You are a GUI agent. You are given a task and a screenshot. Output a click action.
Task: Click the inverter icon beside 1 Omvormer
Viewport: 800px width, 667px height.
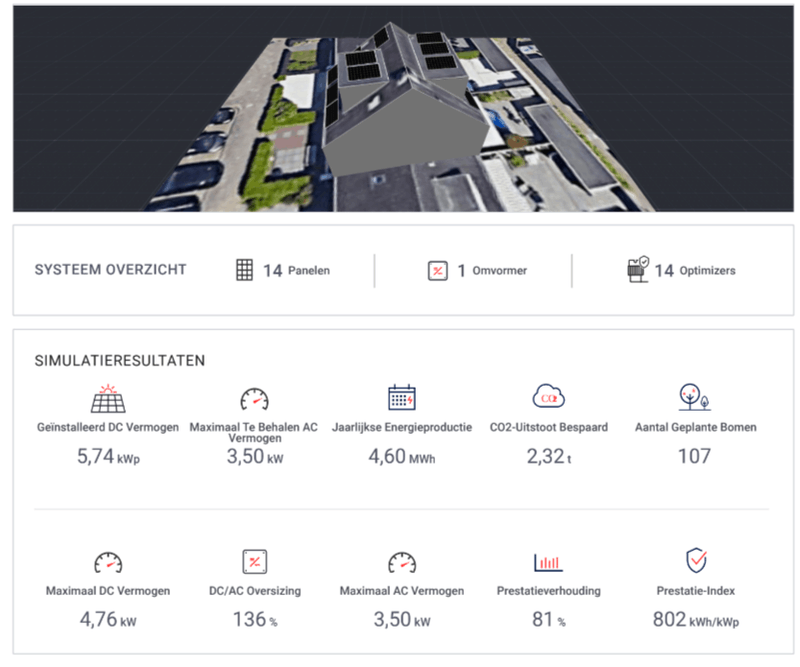click(438, 270)
